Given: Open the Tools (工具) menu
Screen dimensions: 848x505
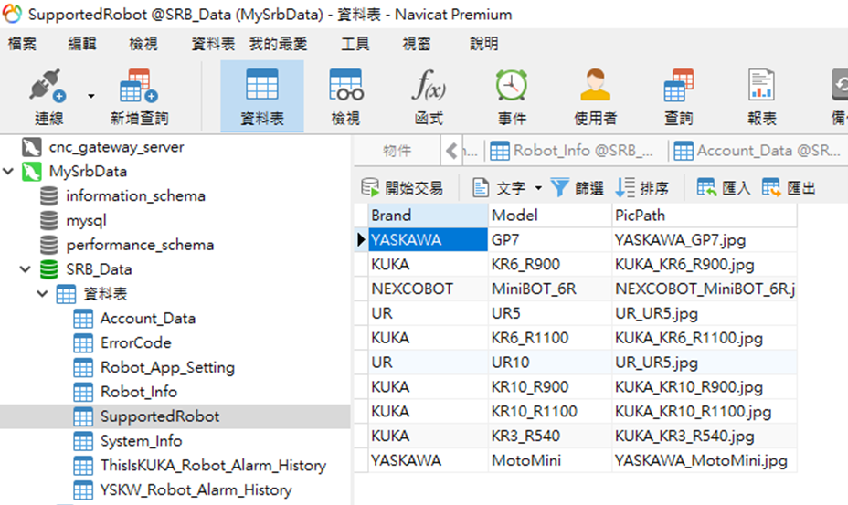Looking at the screenshot, I should (x=355, y=44).
